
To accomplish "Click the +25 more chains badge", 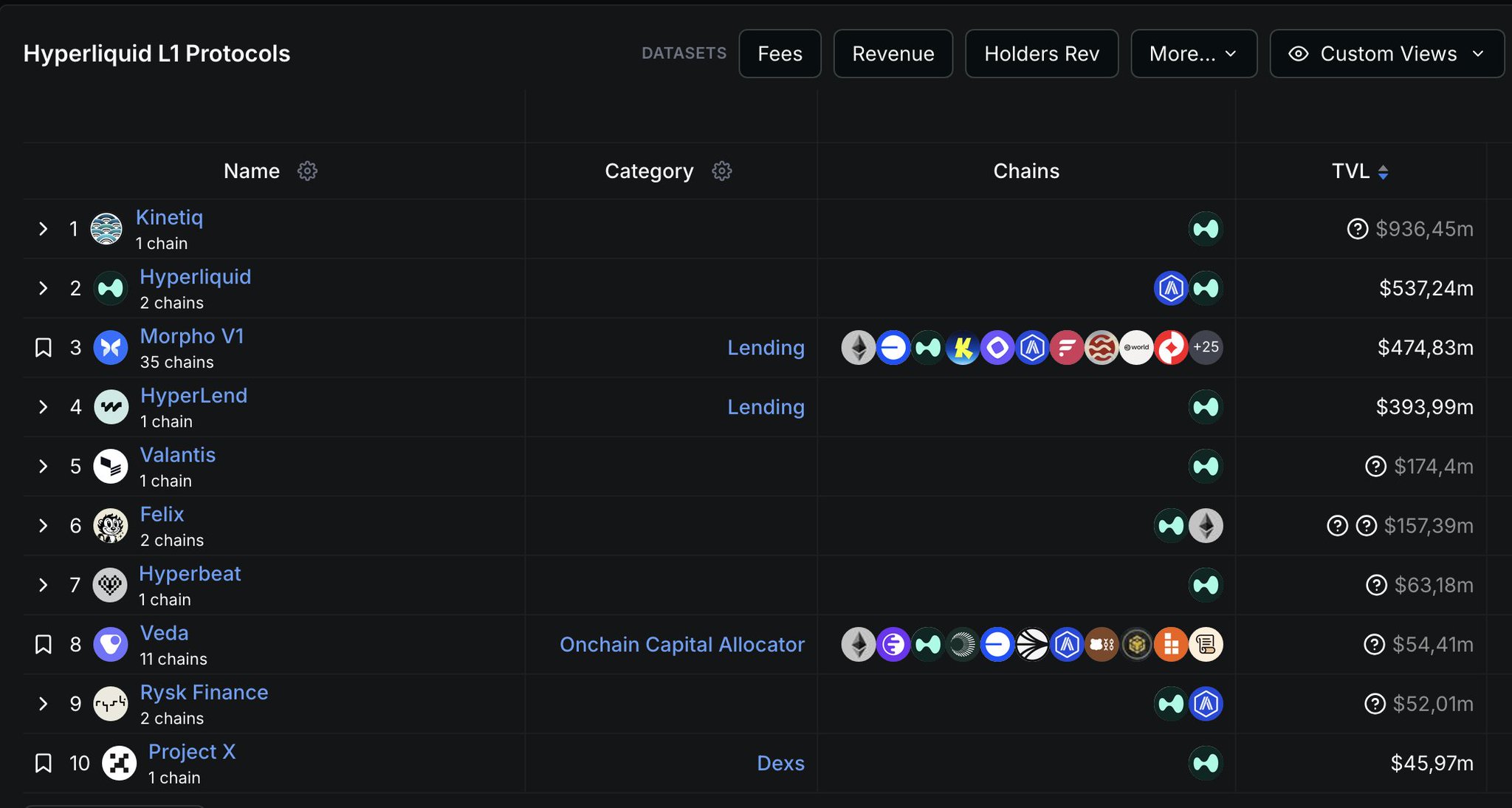I will pos(1206,347).
